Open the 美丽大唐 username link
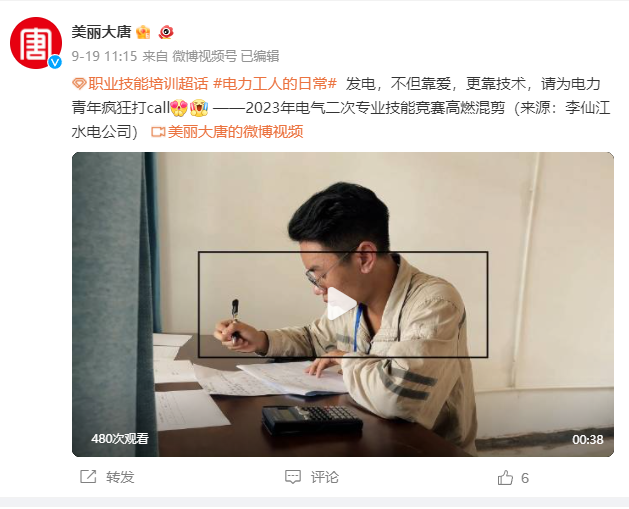 click(x=101, y=32)
